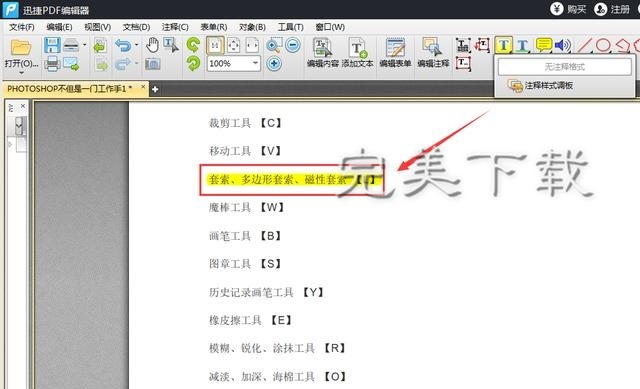640x389 pixels.
Task: Select the red line drawing tool
Action: tap(584, 45)
